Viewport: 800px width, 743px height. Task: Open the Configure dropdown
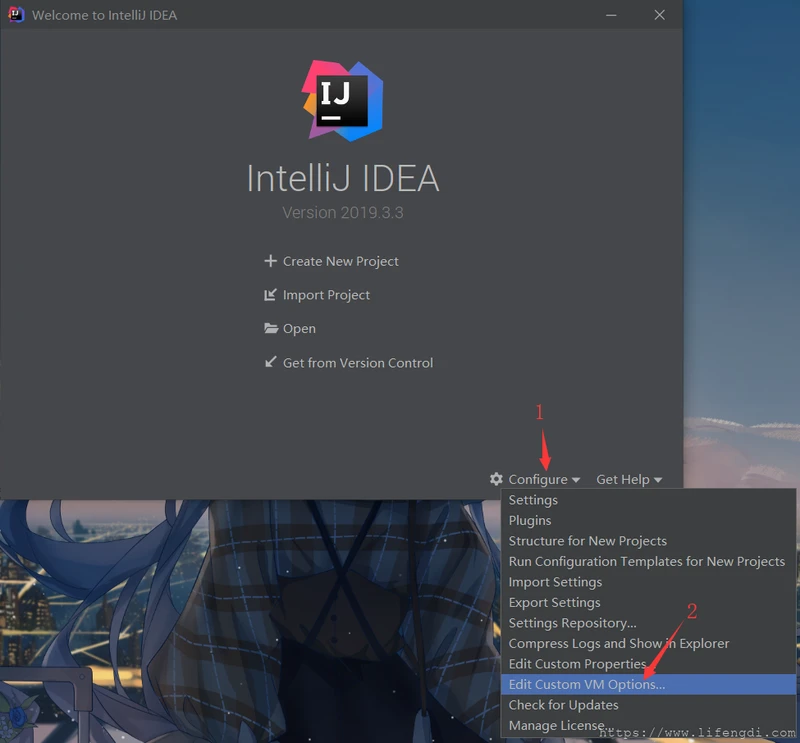coord(539,479)
